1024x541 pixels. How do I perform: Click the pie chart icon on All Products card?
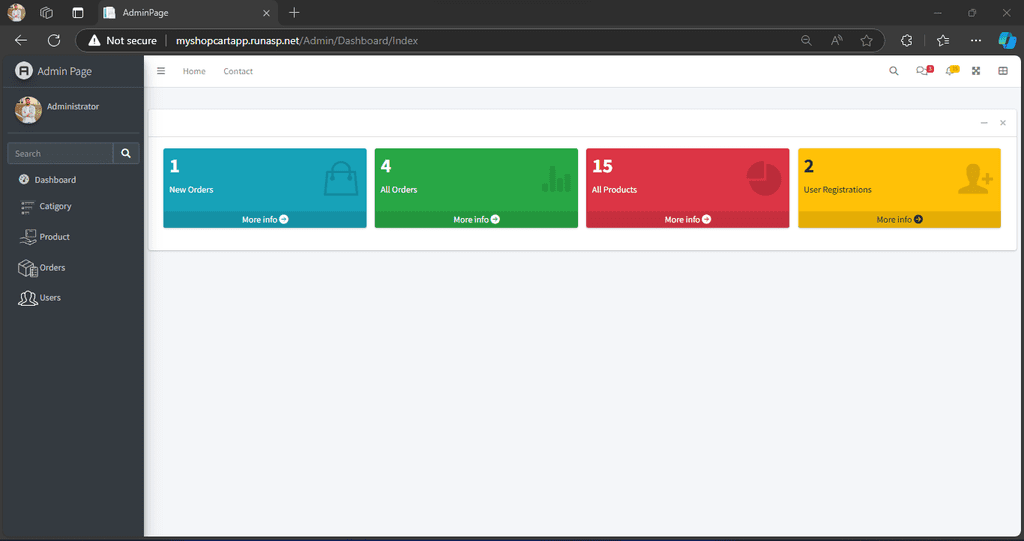click(764, 179)
